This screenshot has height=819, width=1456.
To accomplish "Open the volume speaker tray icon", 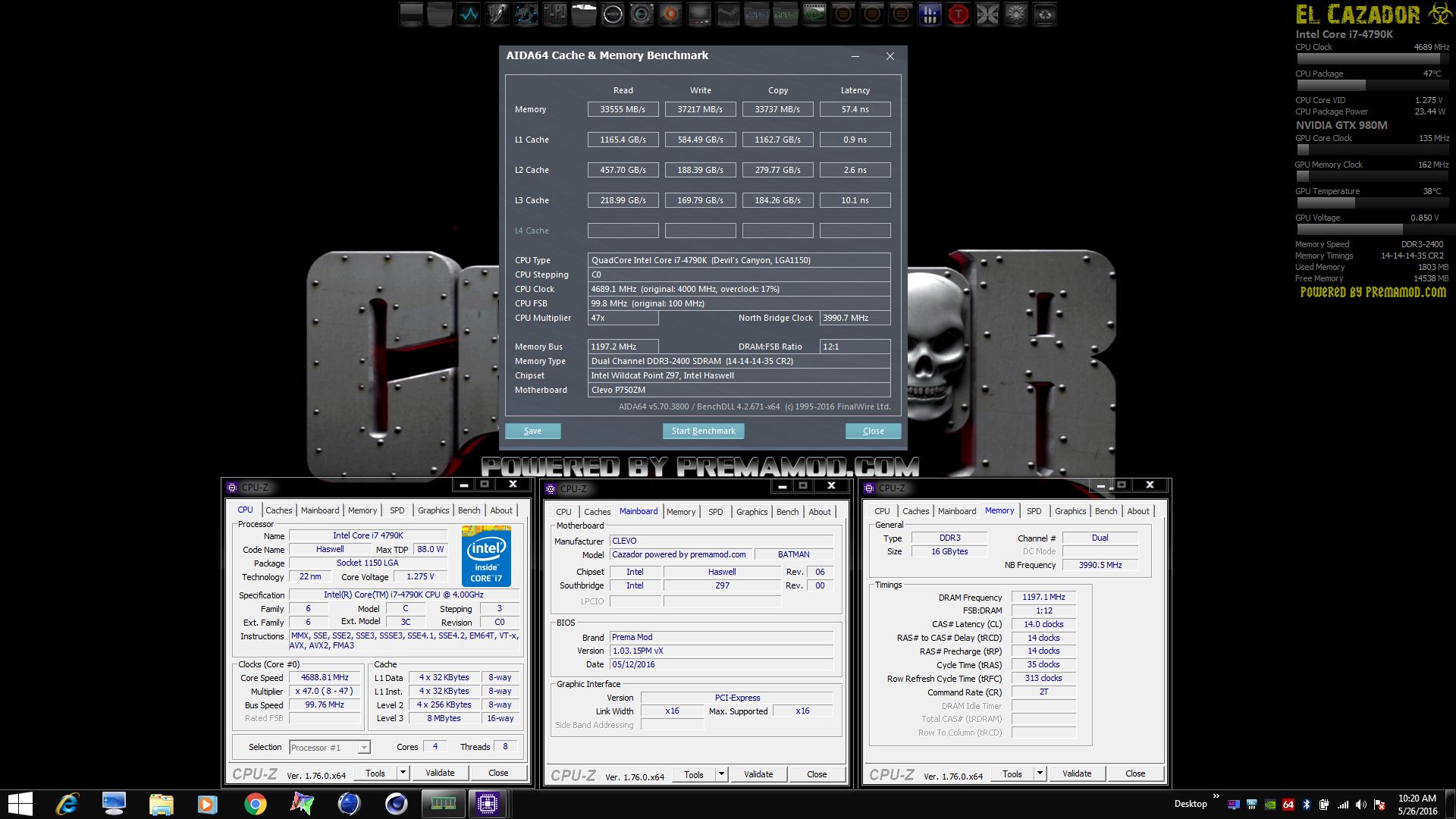I will tap(1360, 805).
